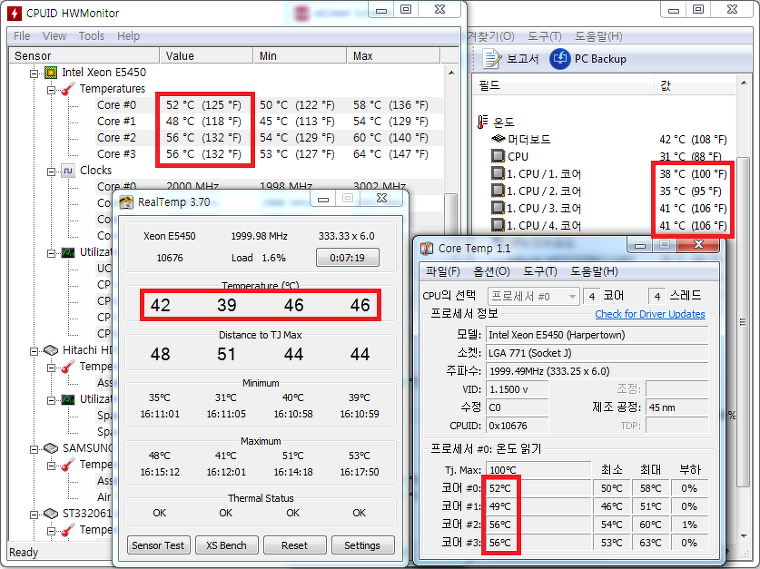Image resolution: width=760 pixels, height=569 pixels.
Task: Click the Utilization icon under Hitachi drive
Action: coord(68,399)
